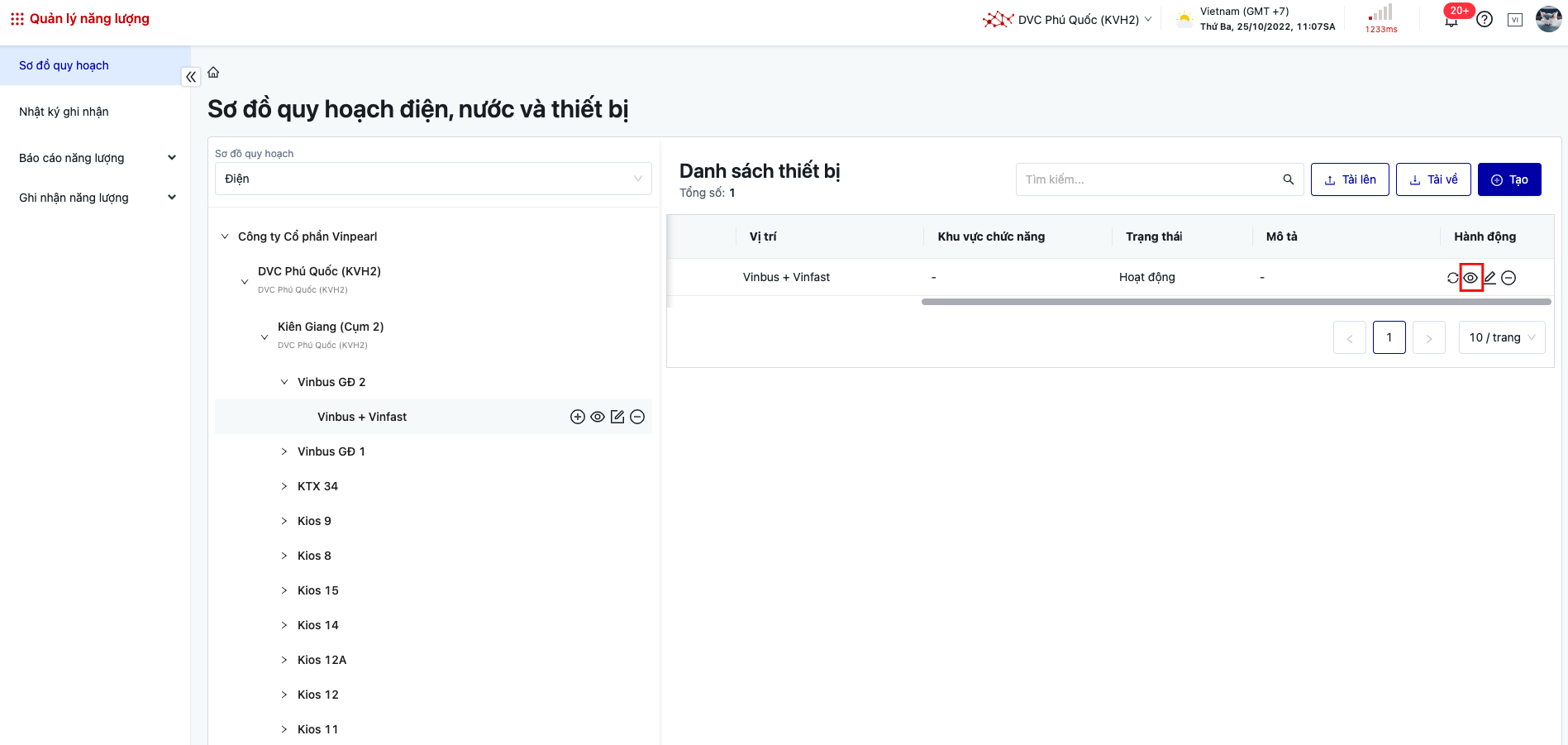
Task: Delete the device row with minus icon
Action: click(1508, 278)
